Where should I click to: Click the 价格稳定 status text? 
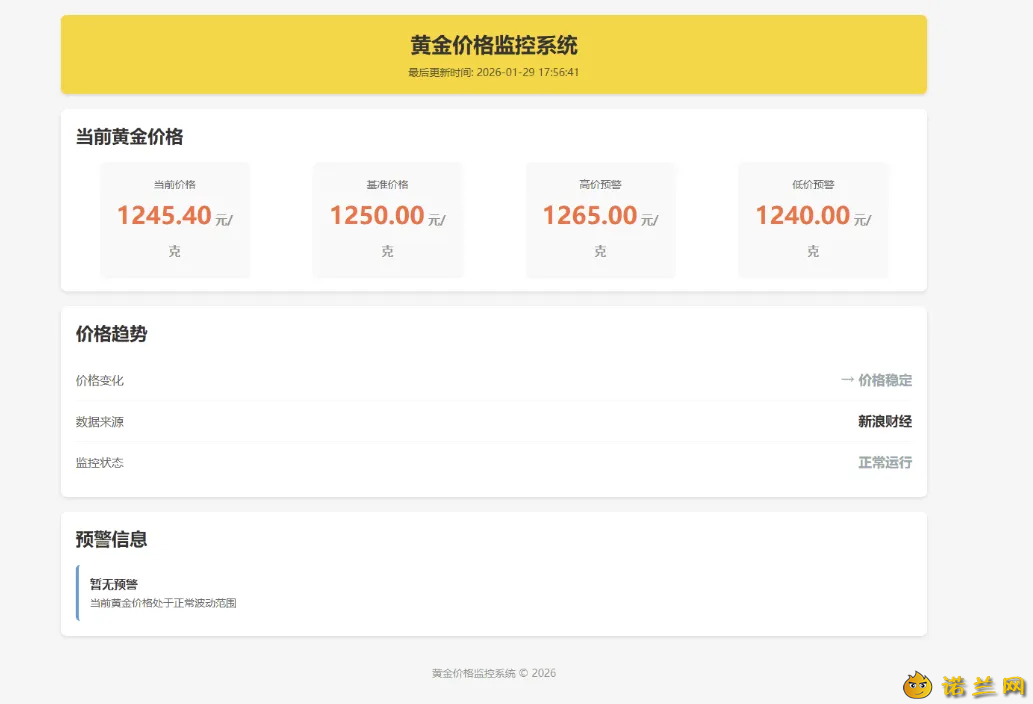[x=885, y=380]
